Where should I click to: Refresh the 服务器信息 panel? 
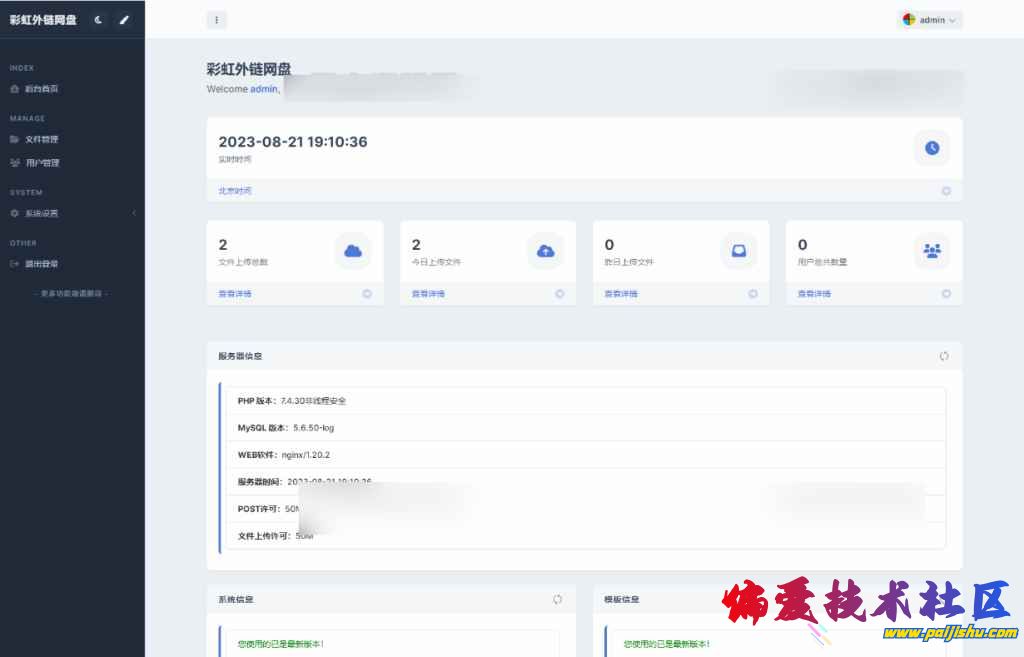pos(944,356)
